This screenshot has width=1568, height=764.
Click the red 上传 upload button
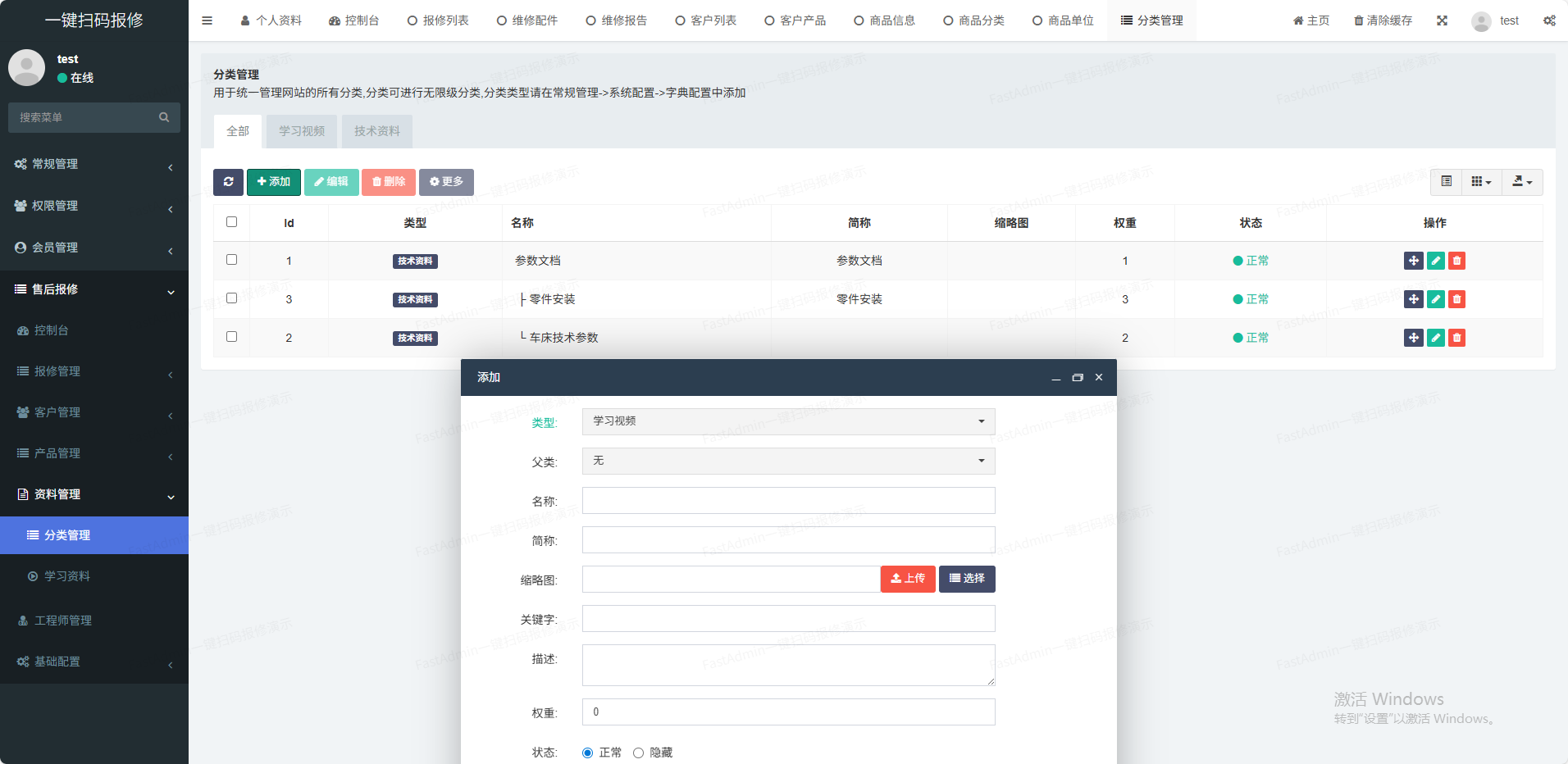908,579
